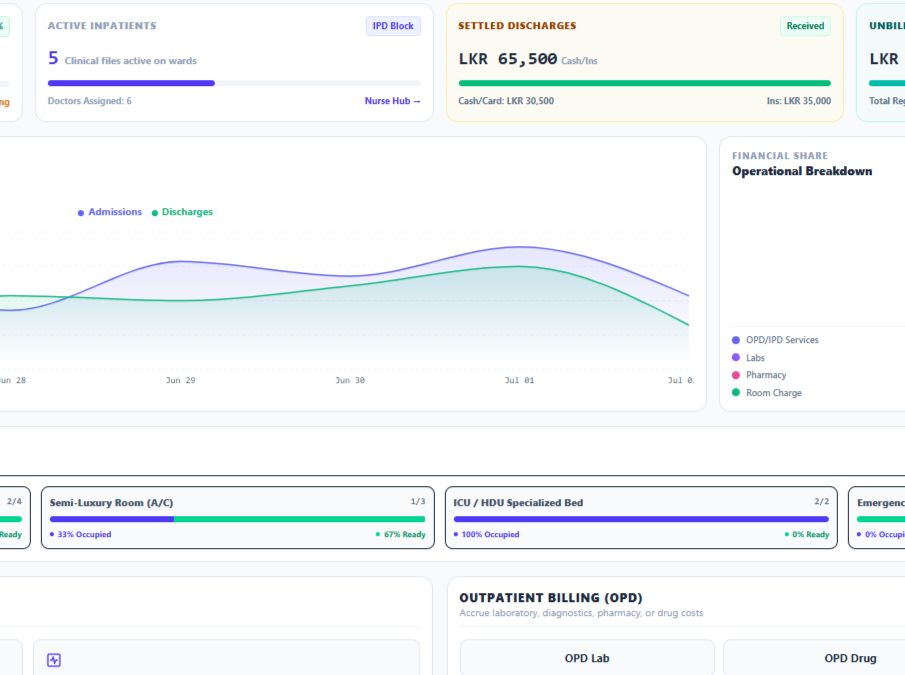Click the IPD Block badge

[x=393, y=26]
